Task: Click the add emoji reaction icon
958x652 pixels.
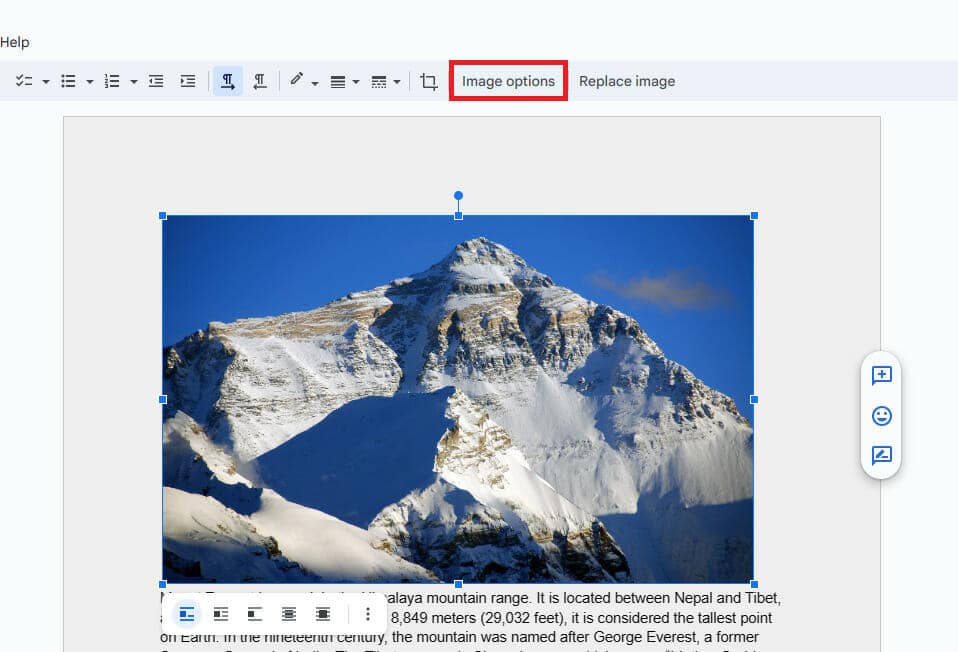Action: click(881, 416)
